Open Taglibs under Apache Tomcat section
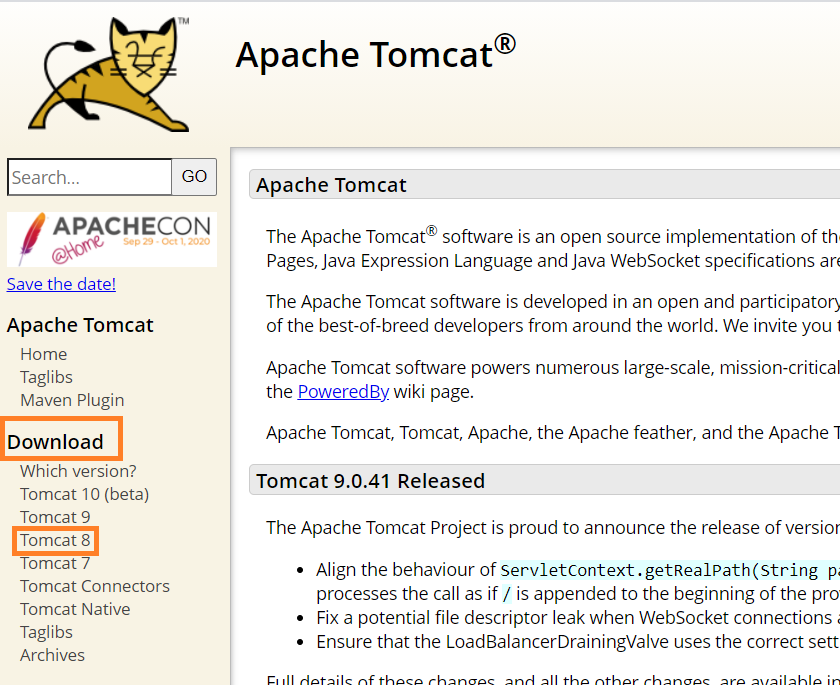 pyautogui.click(x=46, y=377)
